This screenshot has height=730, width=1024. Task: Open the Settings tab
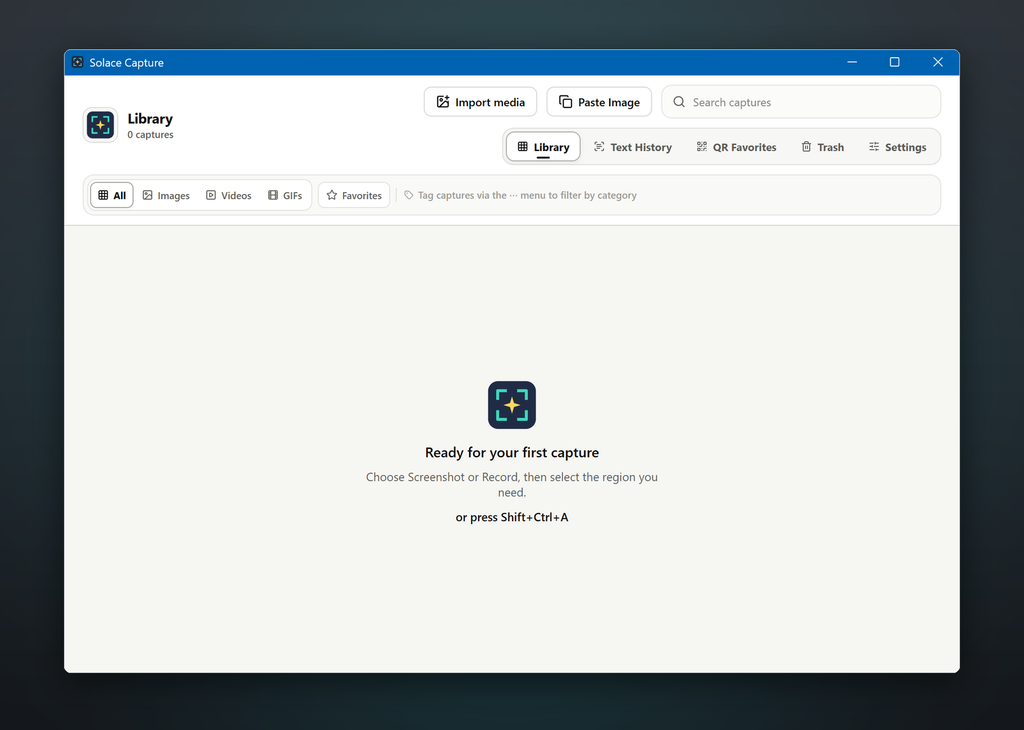pos(897,147)
